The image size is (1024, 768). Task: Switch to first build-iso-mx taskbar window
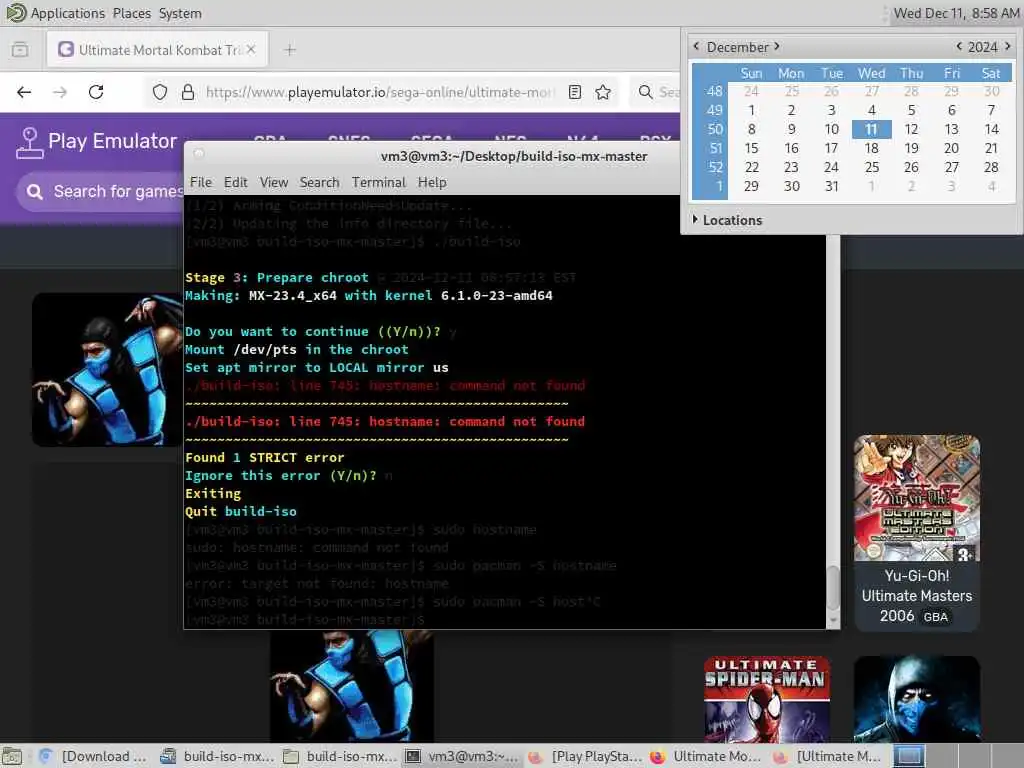(218, 756)
